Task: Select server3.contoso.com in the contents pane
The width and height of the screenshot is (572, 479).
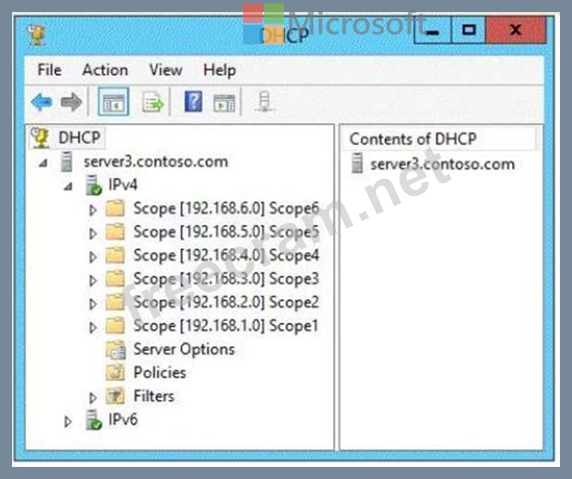Action: [433, 164]
